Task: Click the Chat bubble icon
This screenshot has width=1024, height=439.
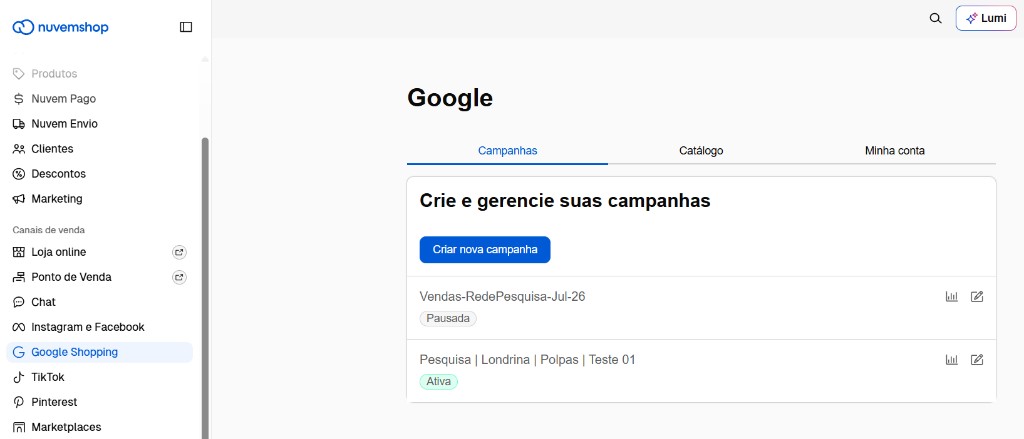Action: click(19, 302)
